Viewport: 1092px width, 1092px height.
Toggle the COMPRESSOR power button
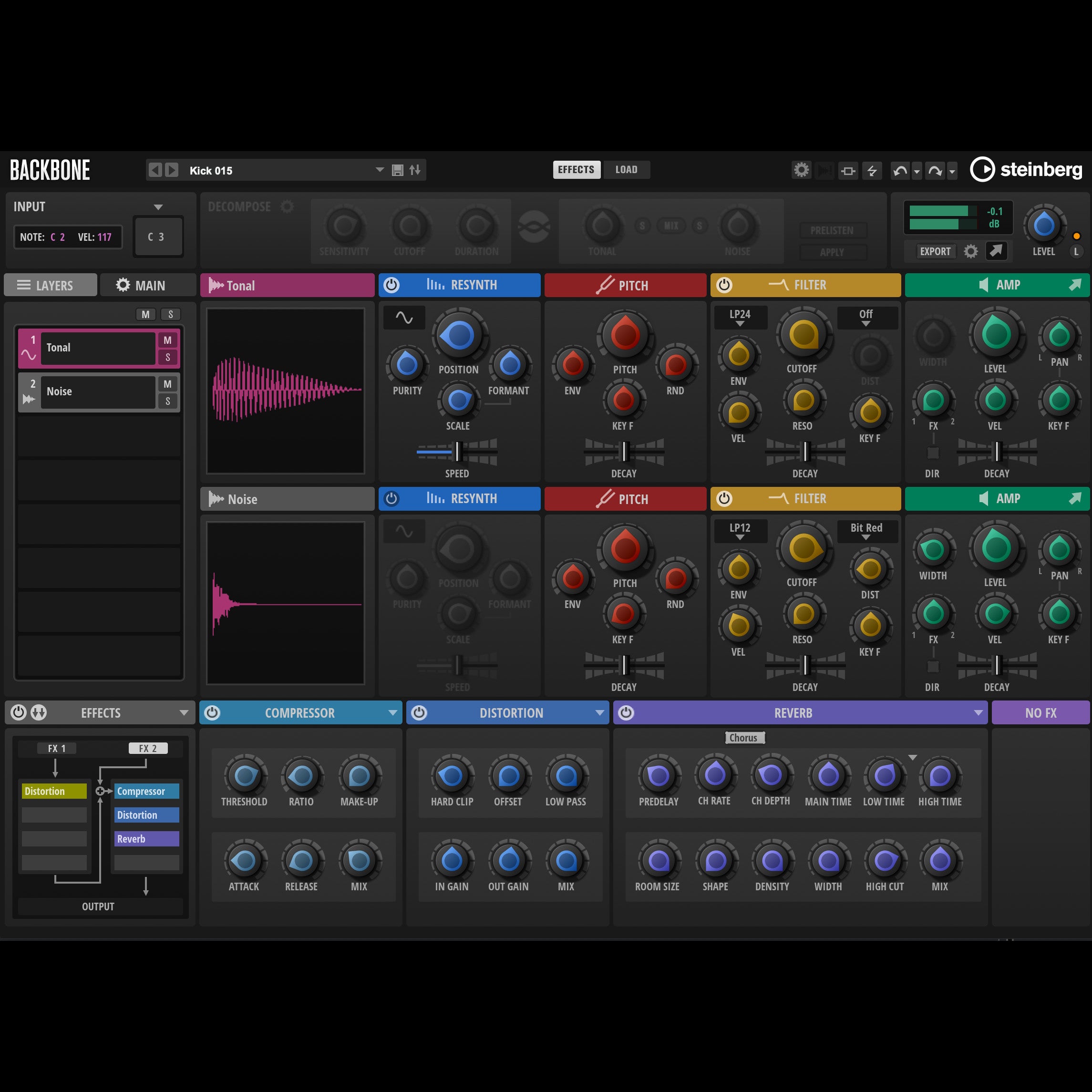(x=212, y=712)
